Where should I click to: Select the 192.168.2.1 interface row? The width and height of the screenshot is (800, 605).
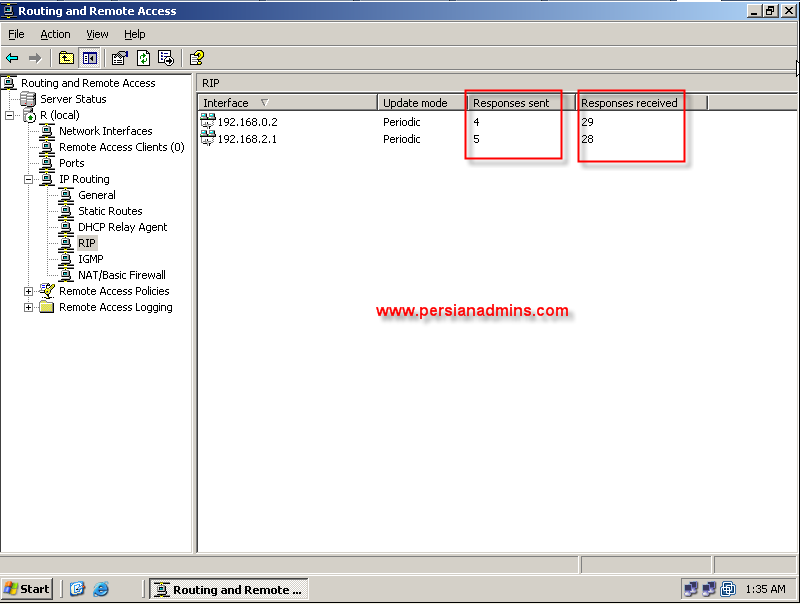click(x=247, y=139)
